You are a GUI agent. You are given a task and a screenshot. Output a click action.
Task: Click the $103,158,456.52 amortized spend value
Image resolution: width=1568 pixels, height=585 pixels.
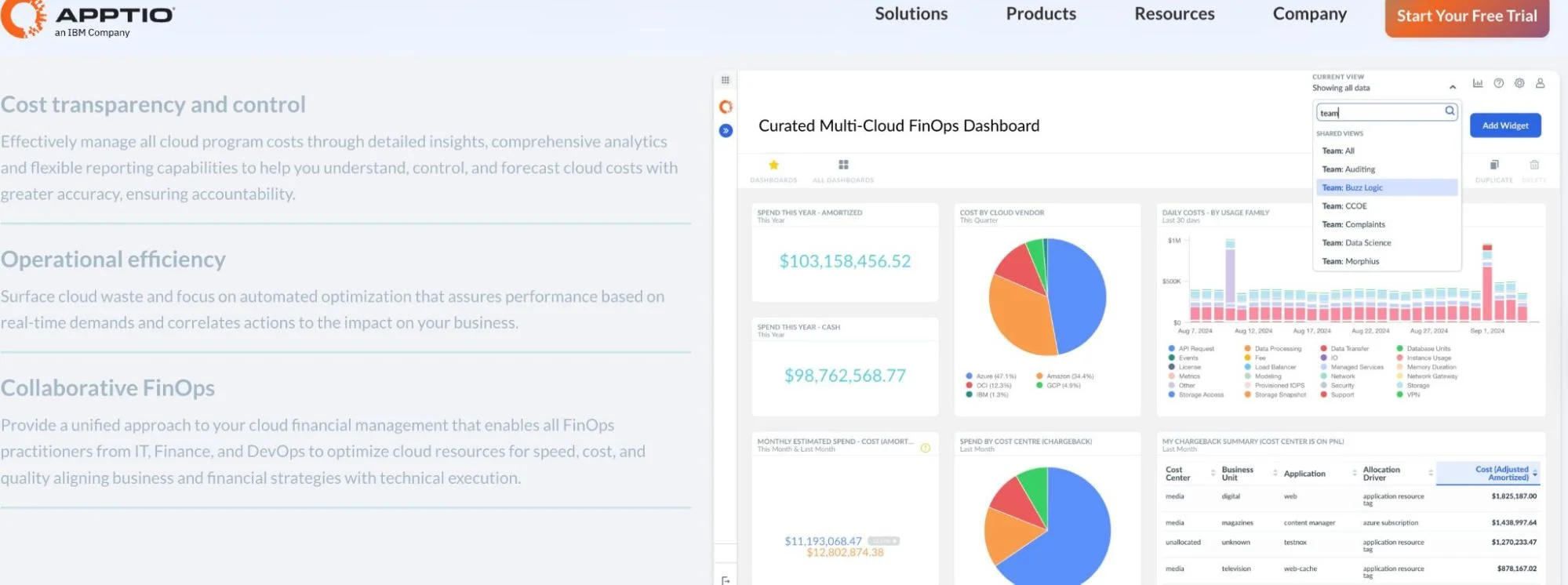point(845,261)
